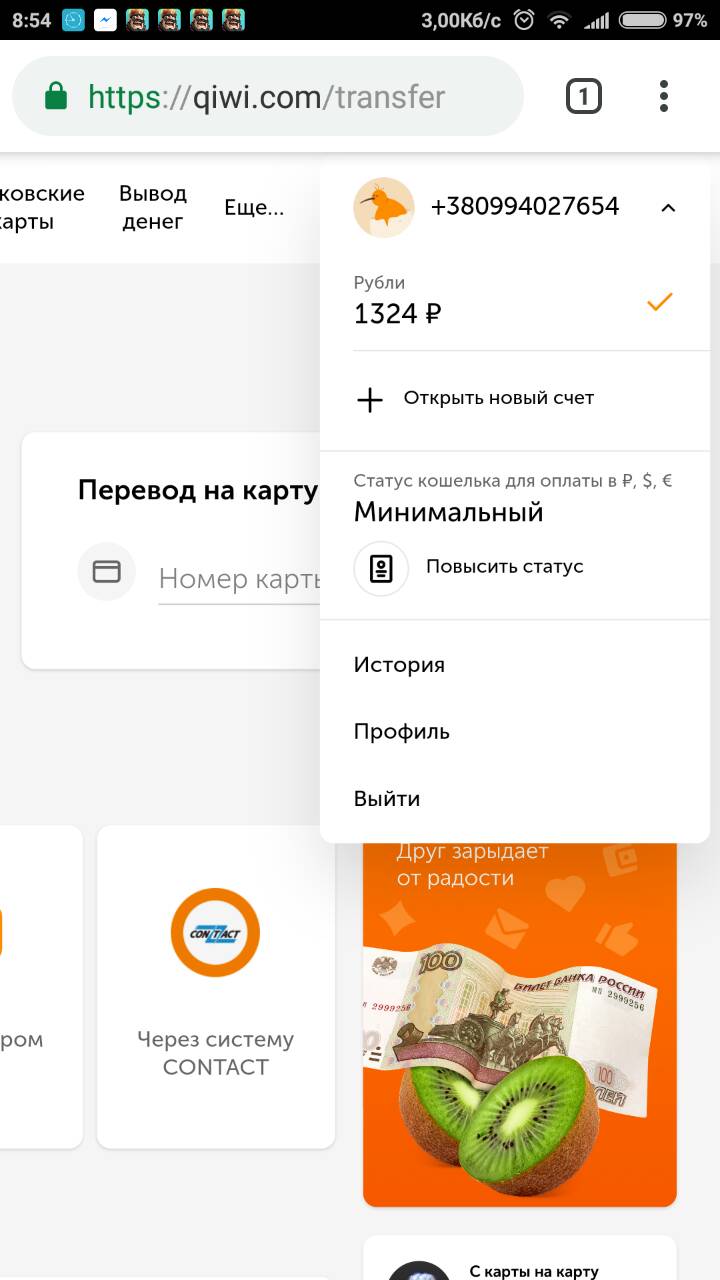Tap the green padlock security icon

tap(56, 97)
